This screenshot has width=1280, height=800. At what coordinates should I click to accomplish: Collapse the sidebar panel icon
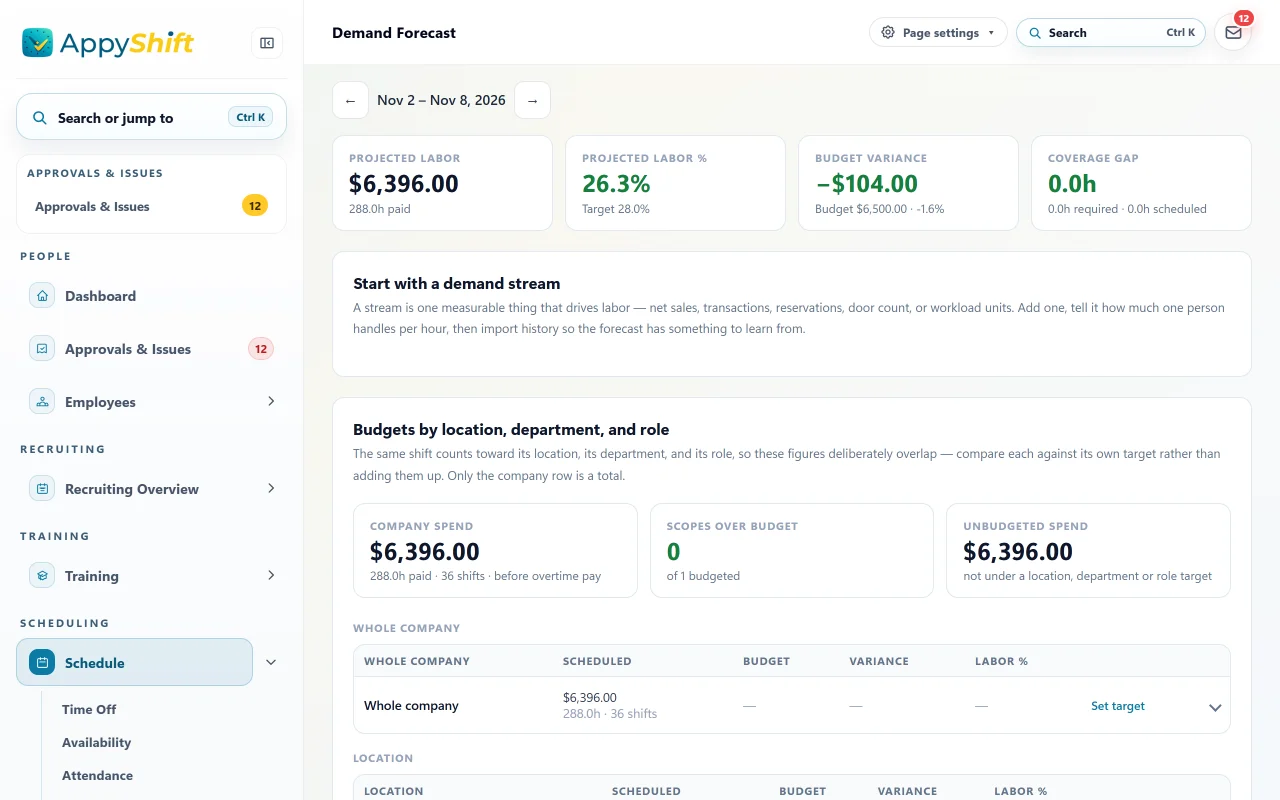pyautogui.click(x=267, y=43)
